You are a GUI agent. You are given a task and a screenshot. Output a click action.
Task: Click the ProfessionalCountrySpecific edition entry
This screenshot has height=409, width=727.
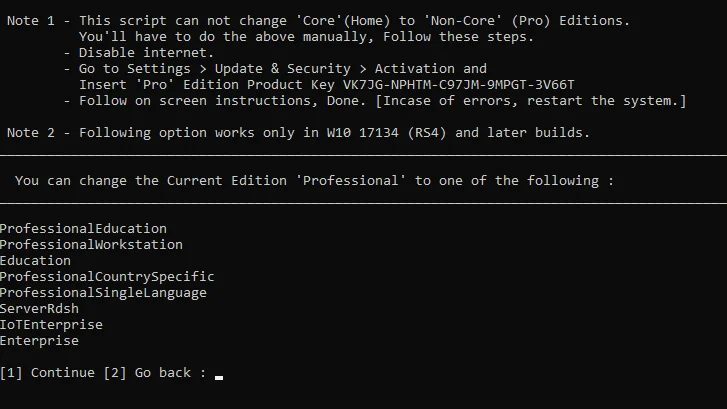tap(107, 277)
